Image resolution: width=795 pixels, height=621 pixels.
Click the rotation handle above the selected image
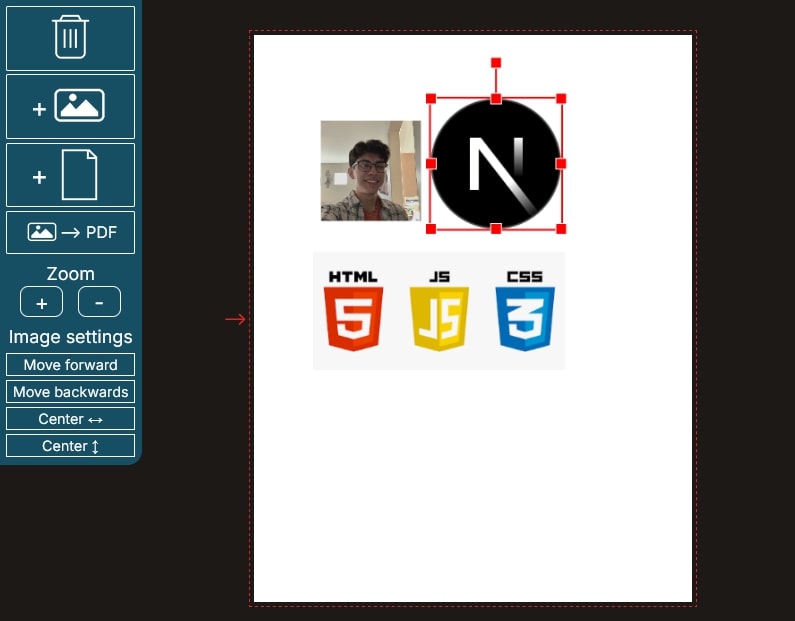(496, 63)
